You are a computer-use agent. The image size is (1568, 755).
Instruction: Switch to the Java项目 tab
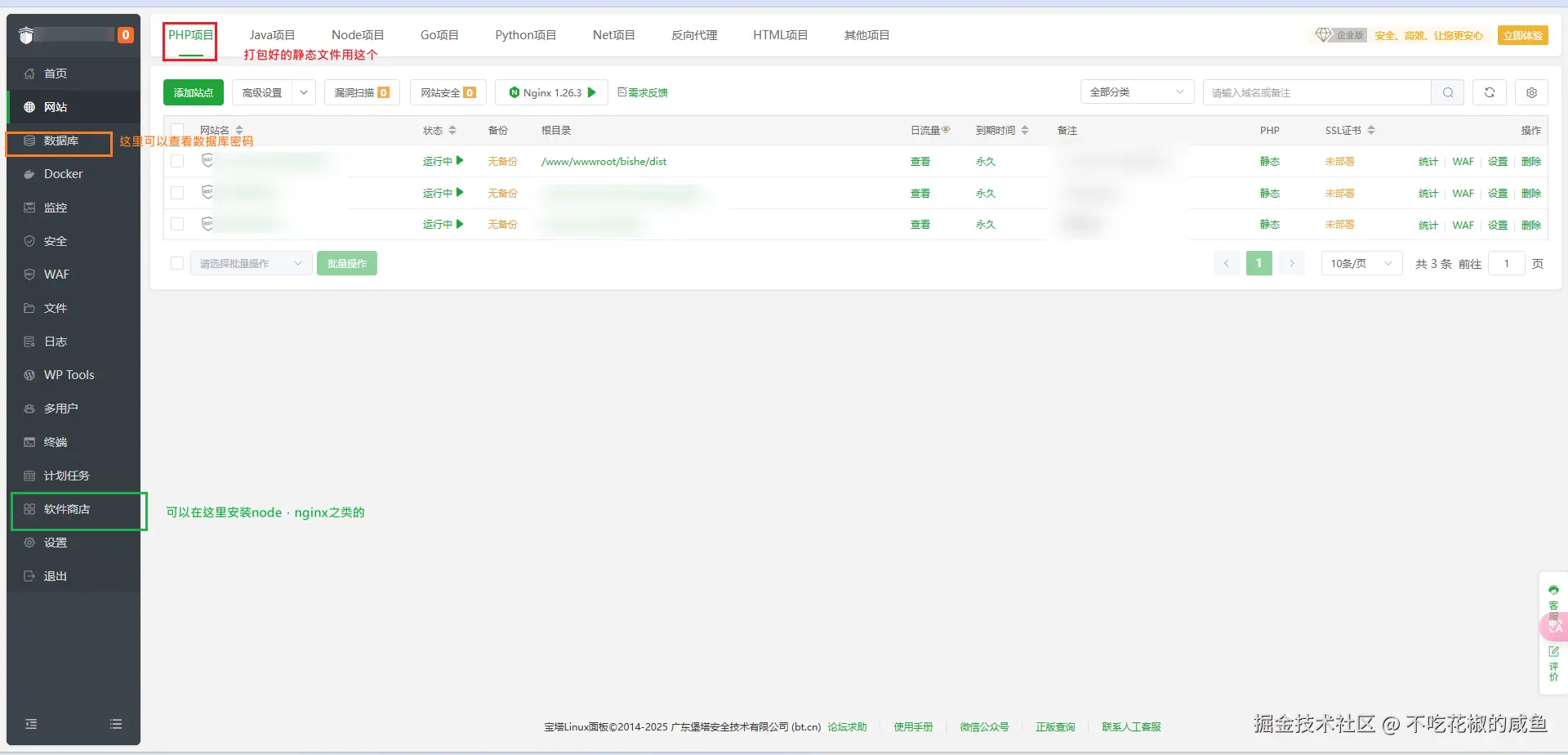(x=272, y=35)
